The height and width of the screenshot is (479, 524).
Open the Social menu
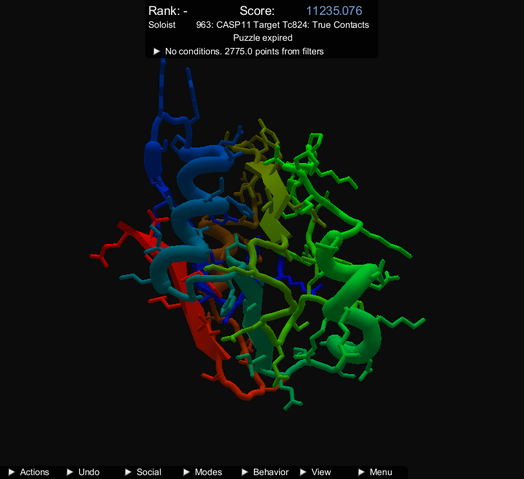point(143,472)
